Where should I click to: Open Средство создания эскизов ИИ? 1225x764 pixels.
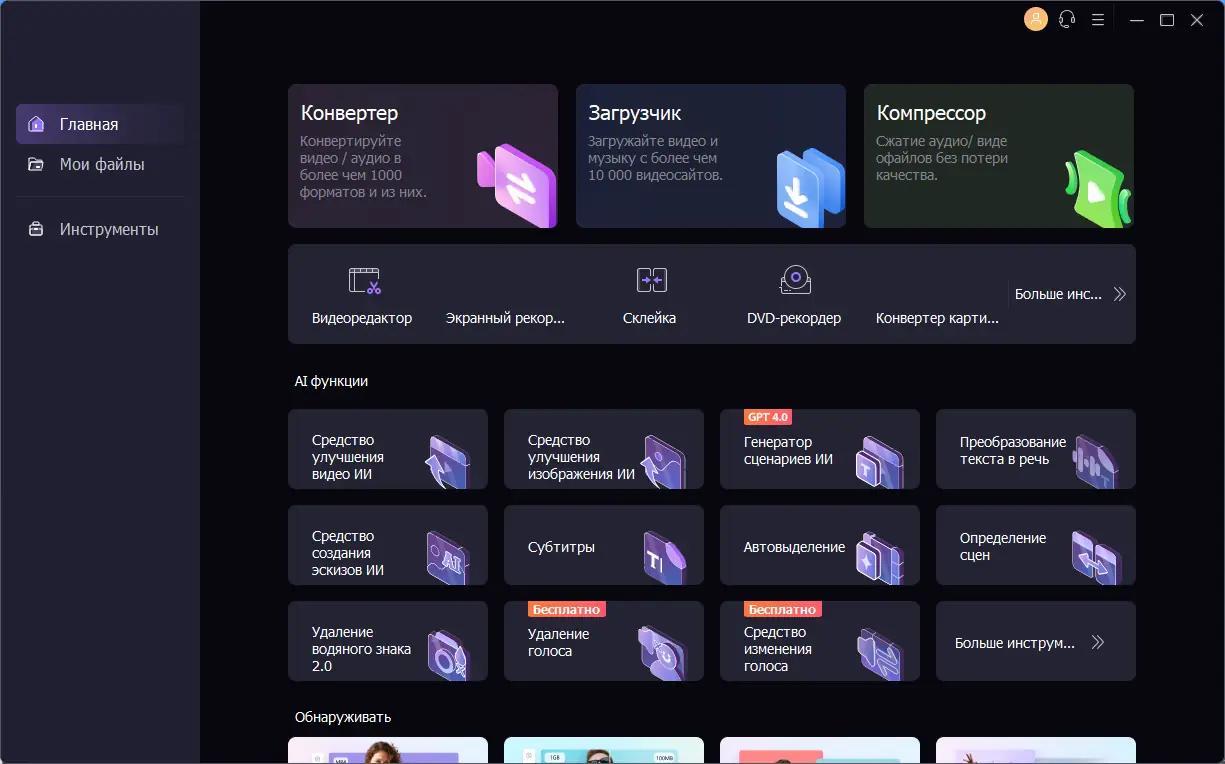(388, 545)
